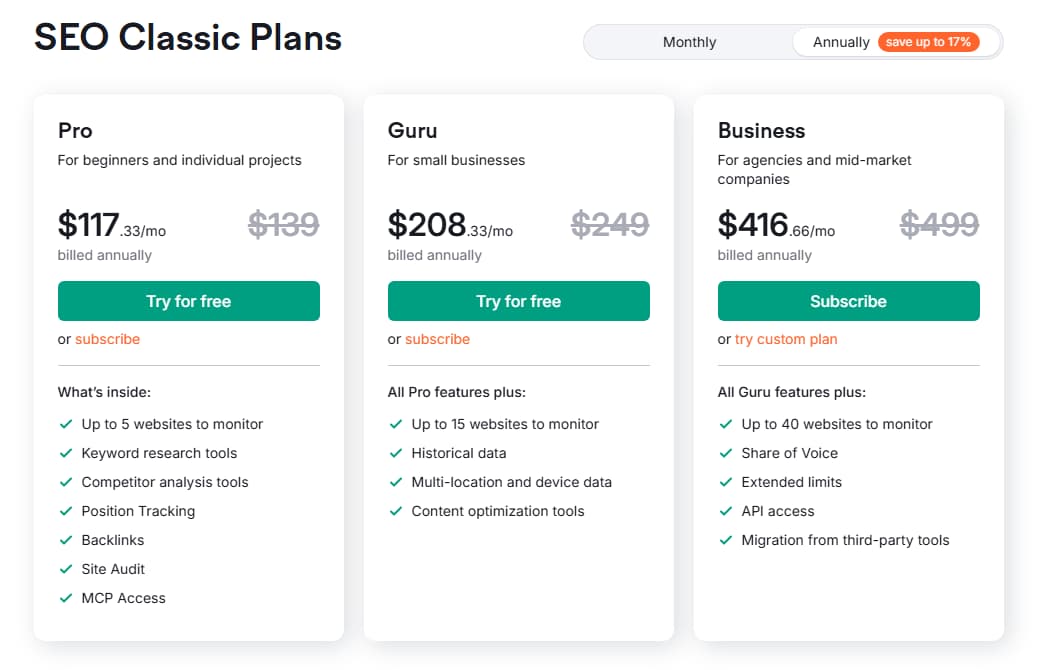The image size is (1043, 670).
Task: Click the checkmark beside Historical data
Action: point(395,453)
